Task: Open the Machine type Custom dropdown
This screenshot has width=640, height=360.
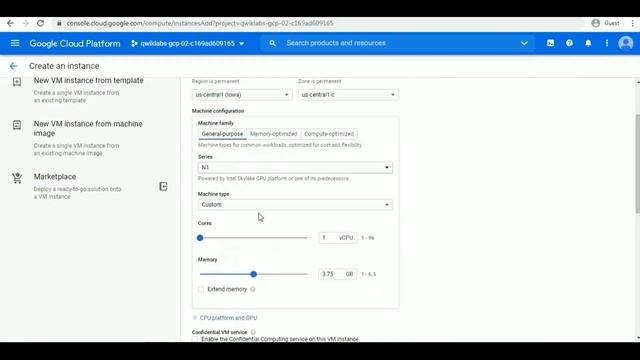Action: pyautogui.click(x=295, y=204)
